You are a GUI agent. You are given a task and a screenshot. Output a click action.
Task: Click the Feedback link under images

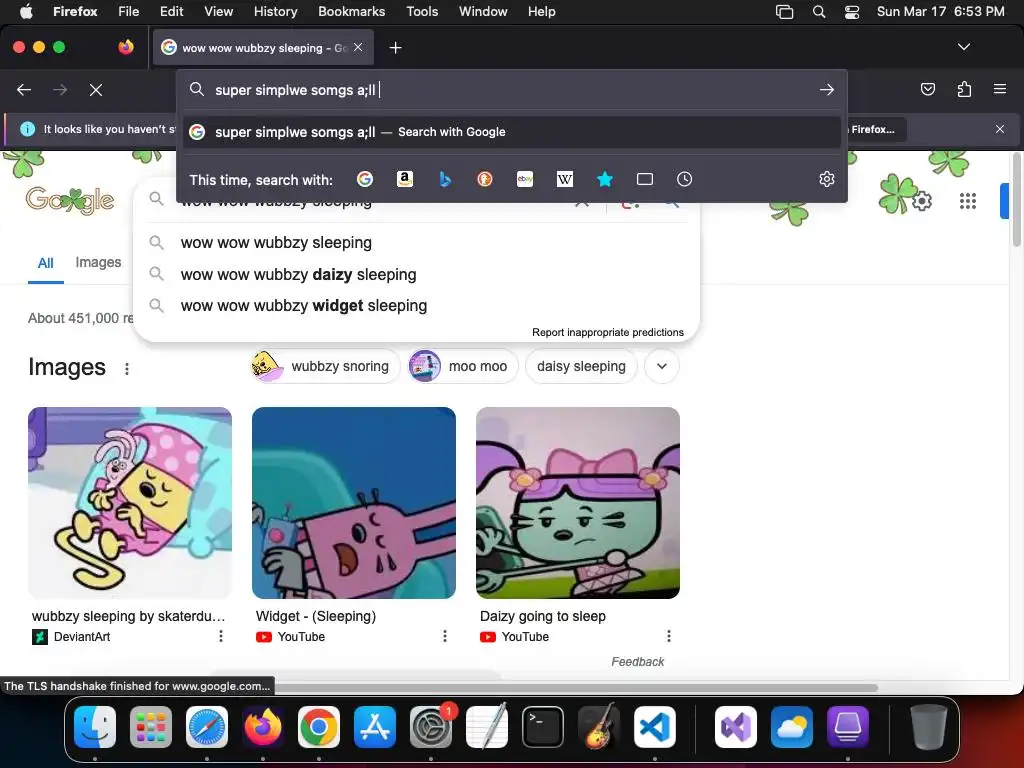click(637, 662)
